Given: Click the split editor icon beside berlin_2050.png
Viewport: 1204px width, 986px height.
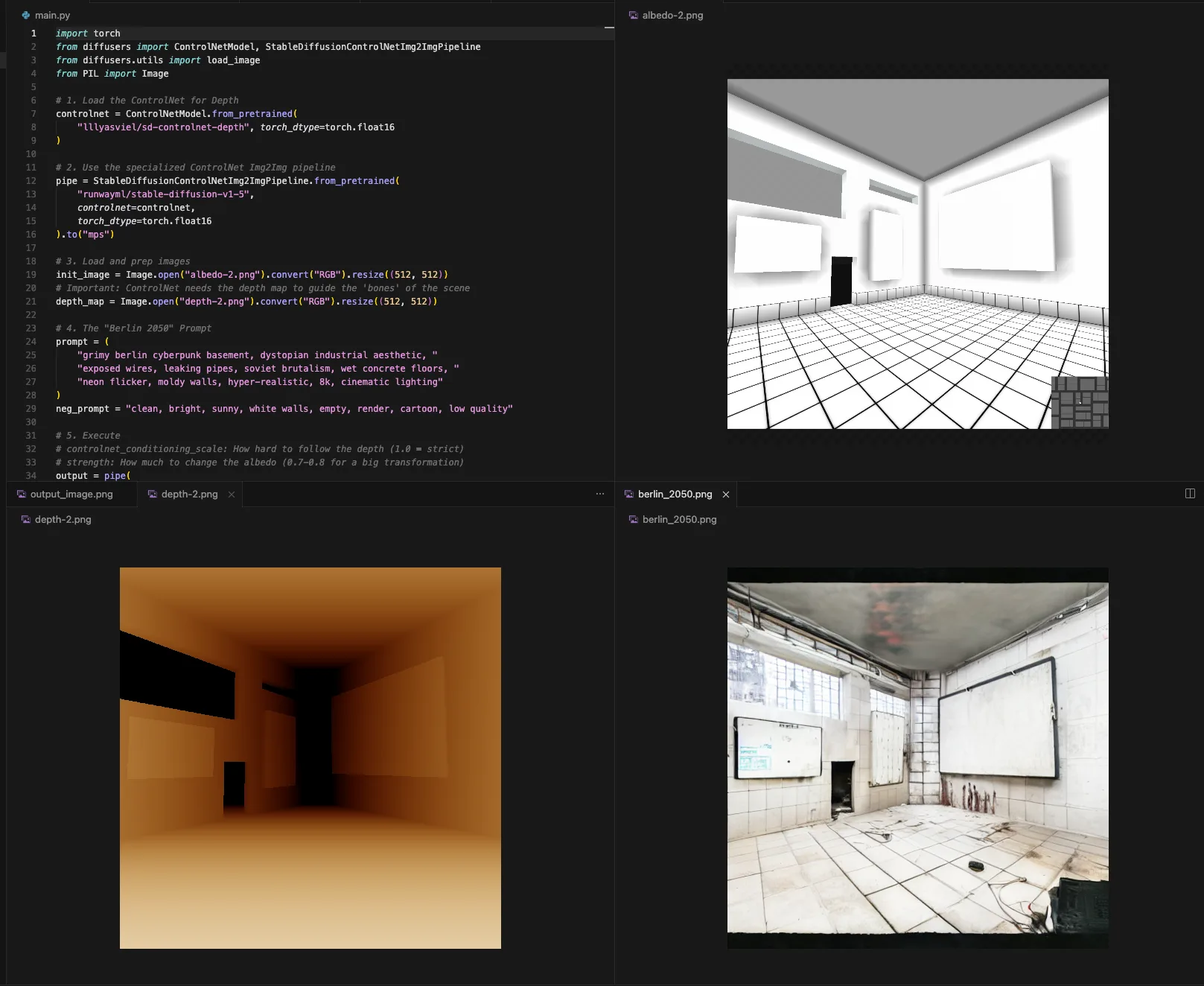Looking at the screenshot, I should [1190, 494].
